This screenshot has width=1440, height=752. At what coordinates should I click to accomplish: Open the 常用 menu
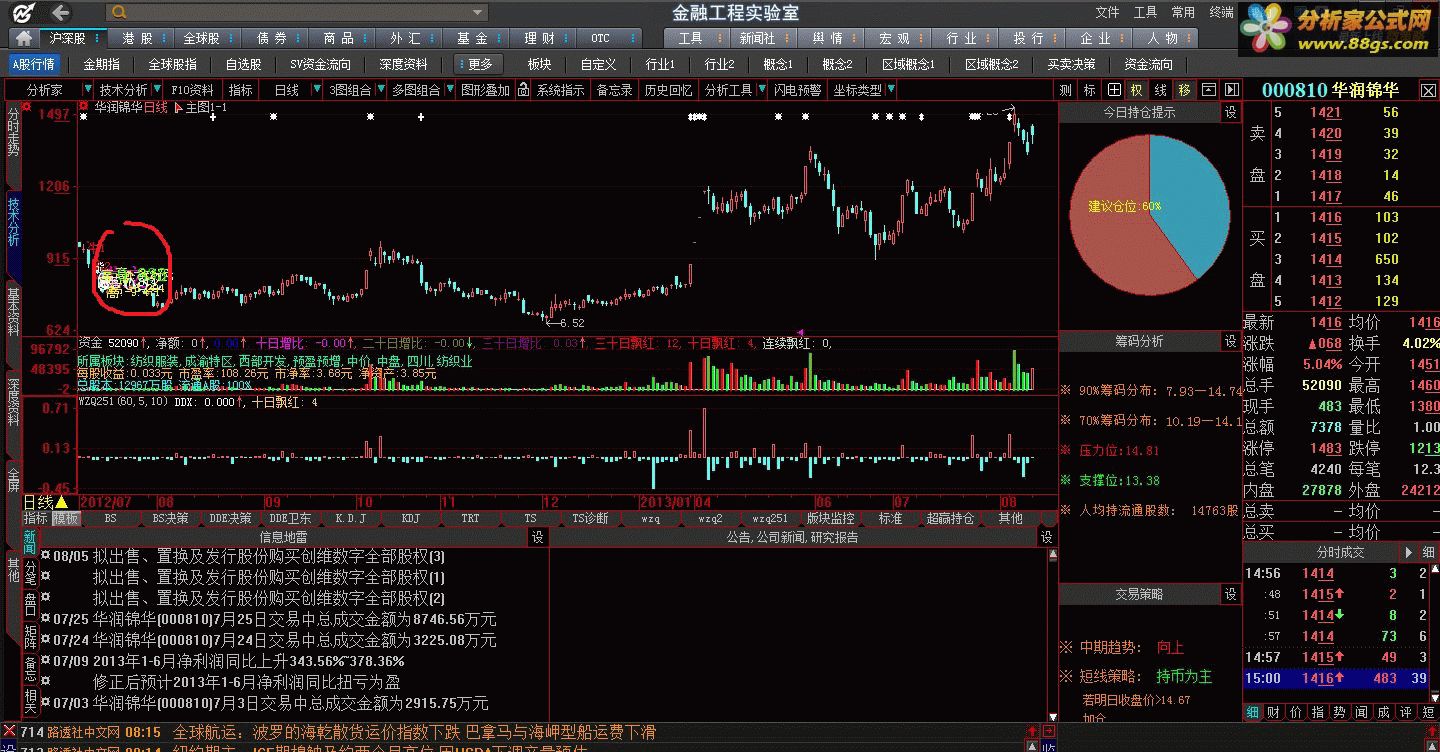tap(1183, 12)
